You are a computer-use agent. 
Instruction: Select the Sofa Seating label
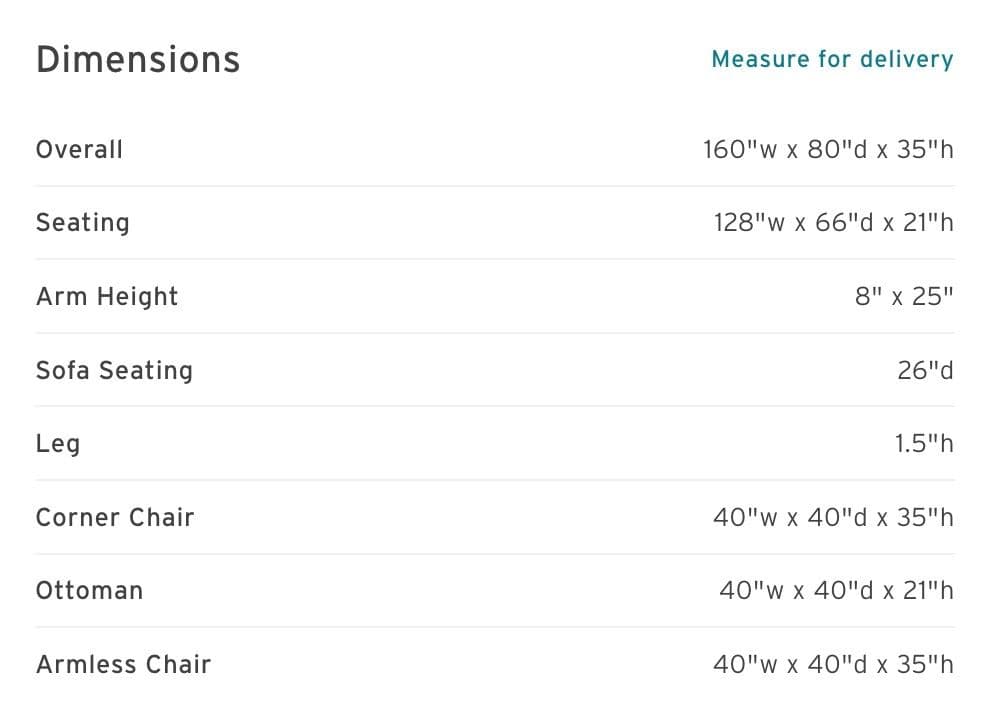click(x=114, y=370)
